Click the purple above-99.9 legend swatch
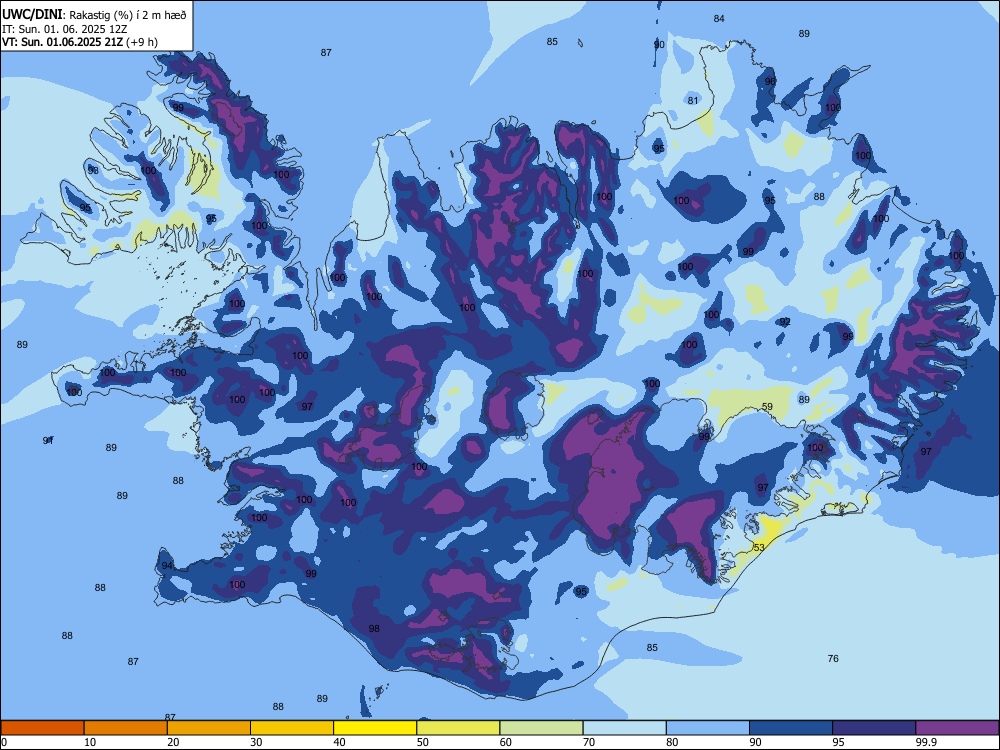The image size is (1000, 750). [x=957, y=728]
